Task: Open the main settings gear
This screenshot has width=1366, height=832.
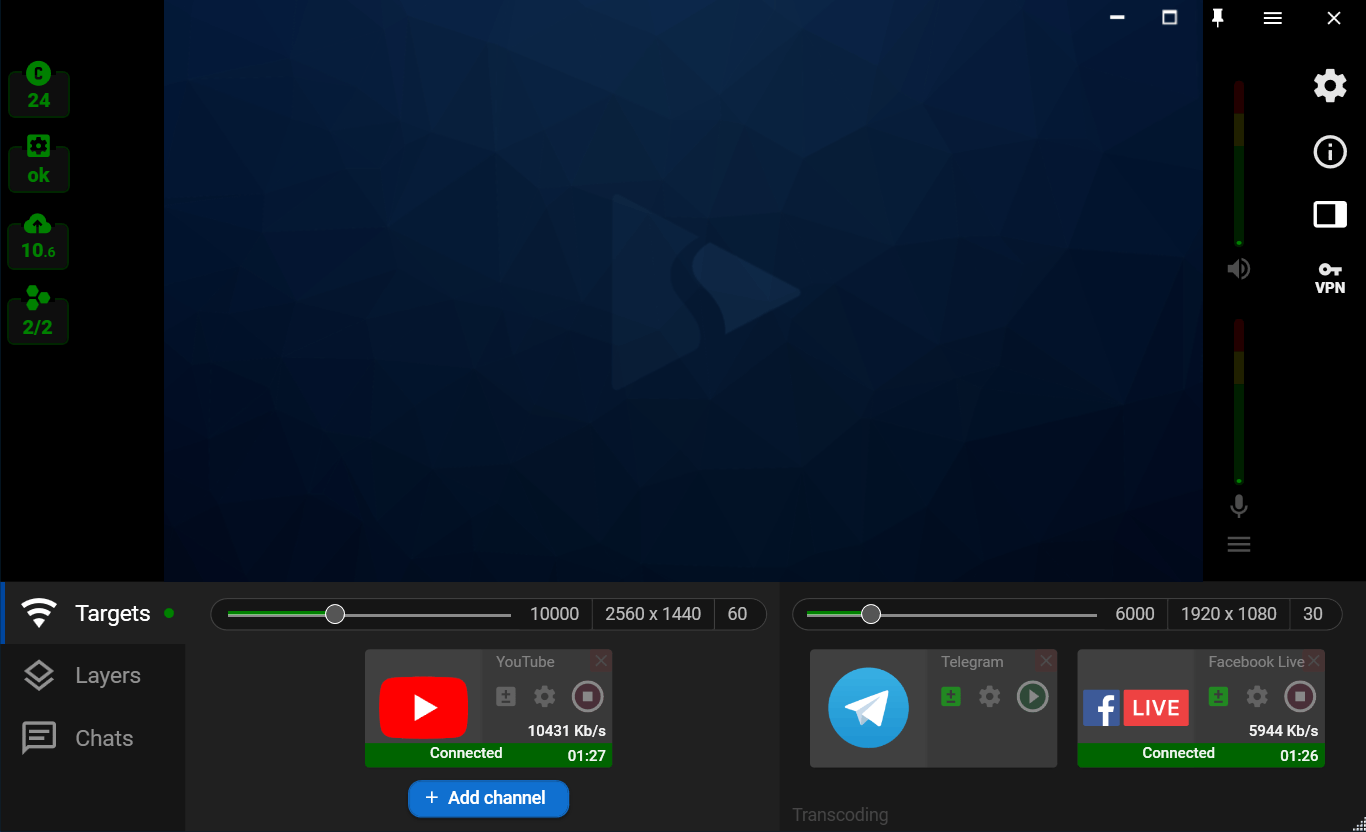Action: click(1329, 86)
